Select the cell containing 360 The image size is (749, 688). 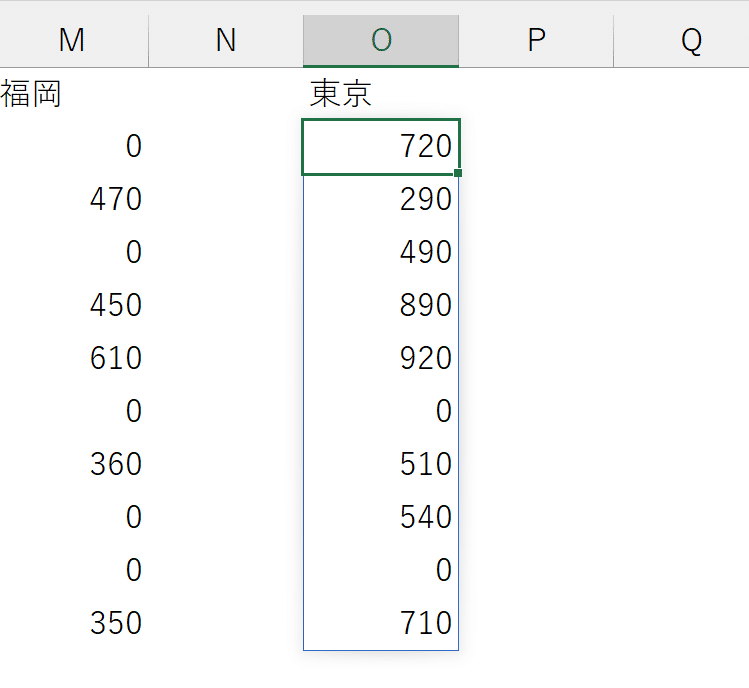click(74, 464)
